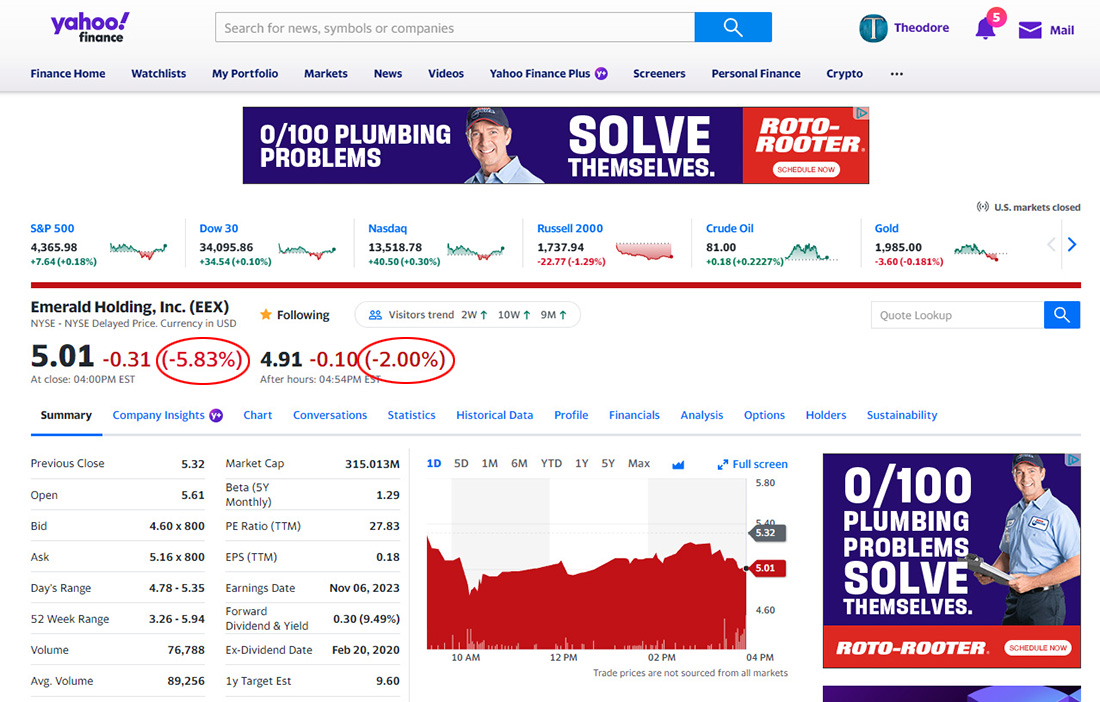Viewport: 1100px width, 702px height.
Task: Open the Markets menu
Action: [326, 74]
